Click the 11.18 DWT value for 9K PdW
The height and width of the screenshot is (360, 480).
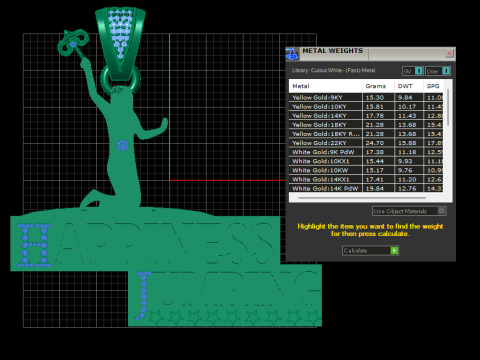click(x=407, y=152)
